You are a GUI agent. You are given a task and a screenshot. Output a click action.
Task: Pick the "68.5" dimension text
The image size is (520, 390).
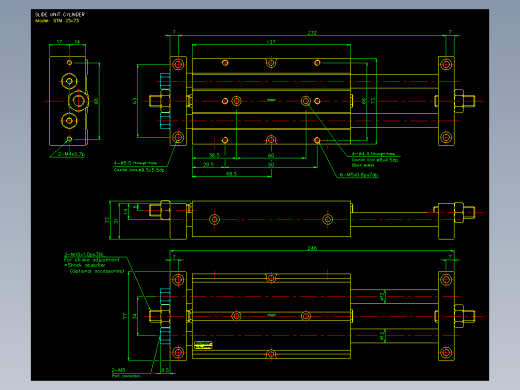(231, 174)
